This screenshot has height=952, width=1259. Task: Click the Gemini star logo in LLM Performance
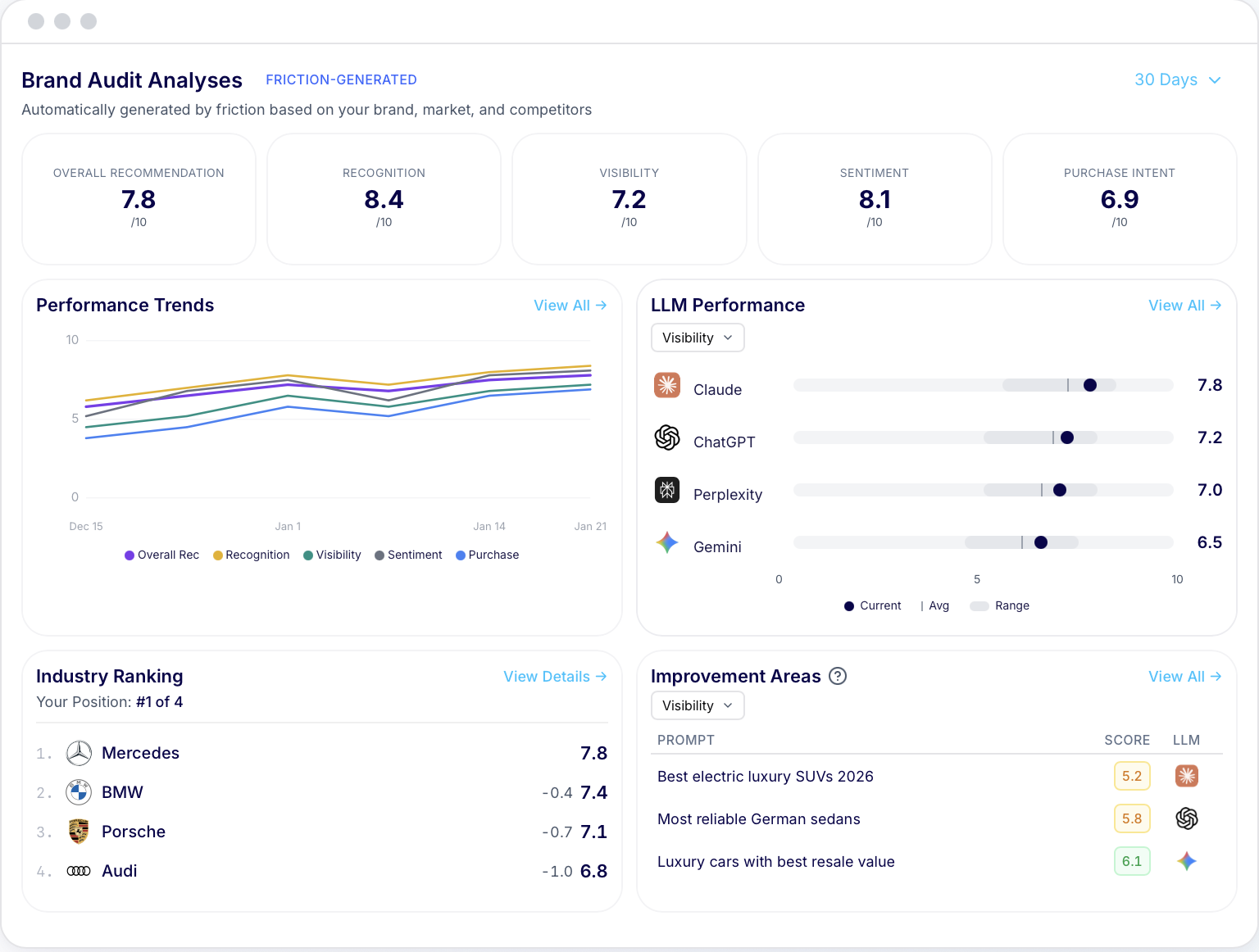[x=667, y=542]
